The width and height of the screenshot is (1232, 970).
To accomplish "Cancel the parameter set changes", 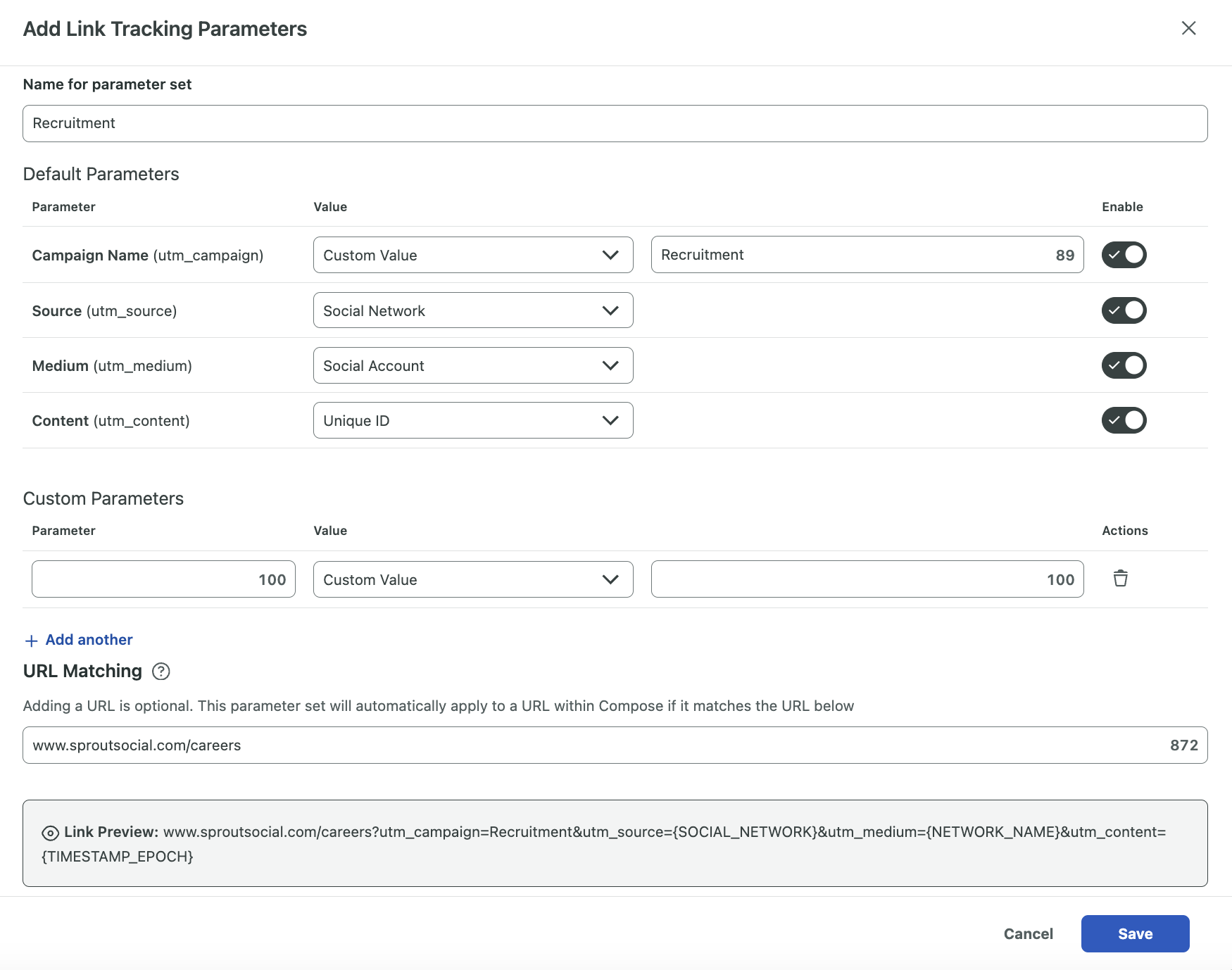I will click(x=1028, y=933).
